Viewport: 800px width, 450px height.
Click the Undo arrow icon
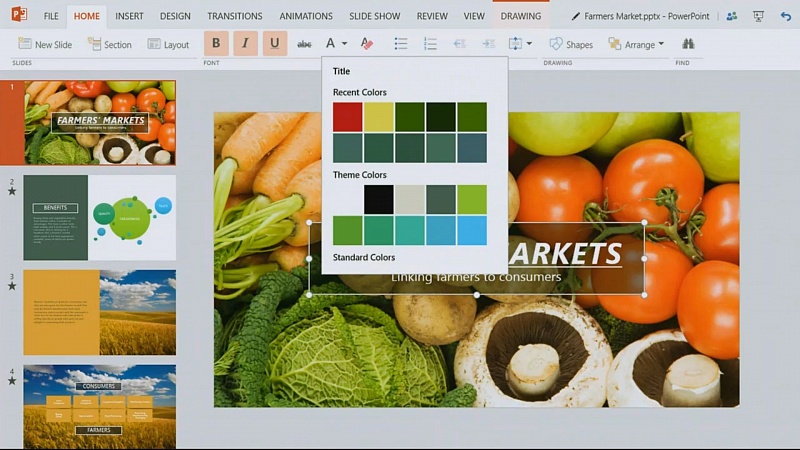click(x=783, y=16)
